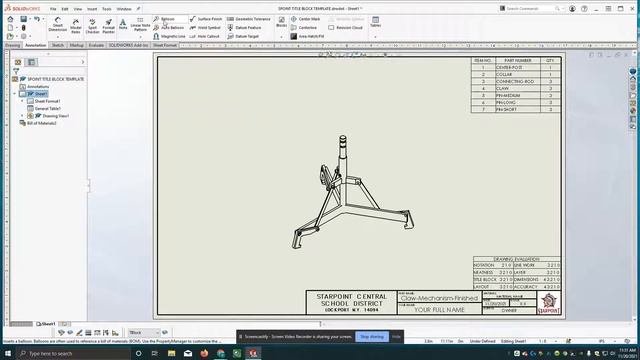This screenshot has height=360, width=640.
Task: Apply Area Hatch/Fill
Action: point(307,36)
